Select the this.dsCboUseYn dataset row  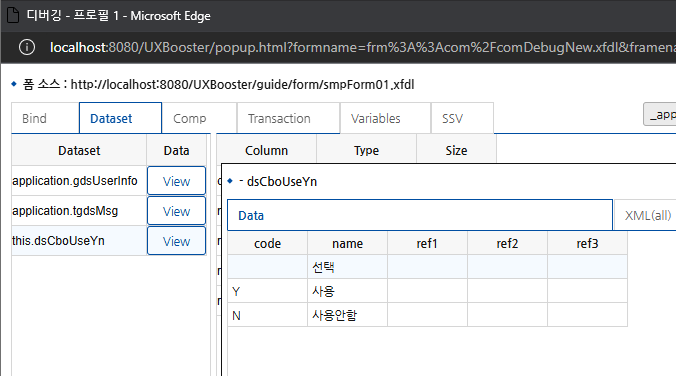[x=79, y=241]
